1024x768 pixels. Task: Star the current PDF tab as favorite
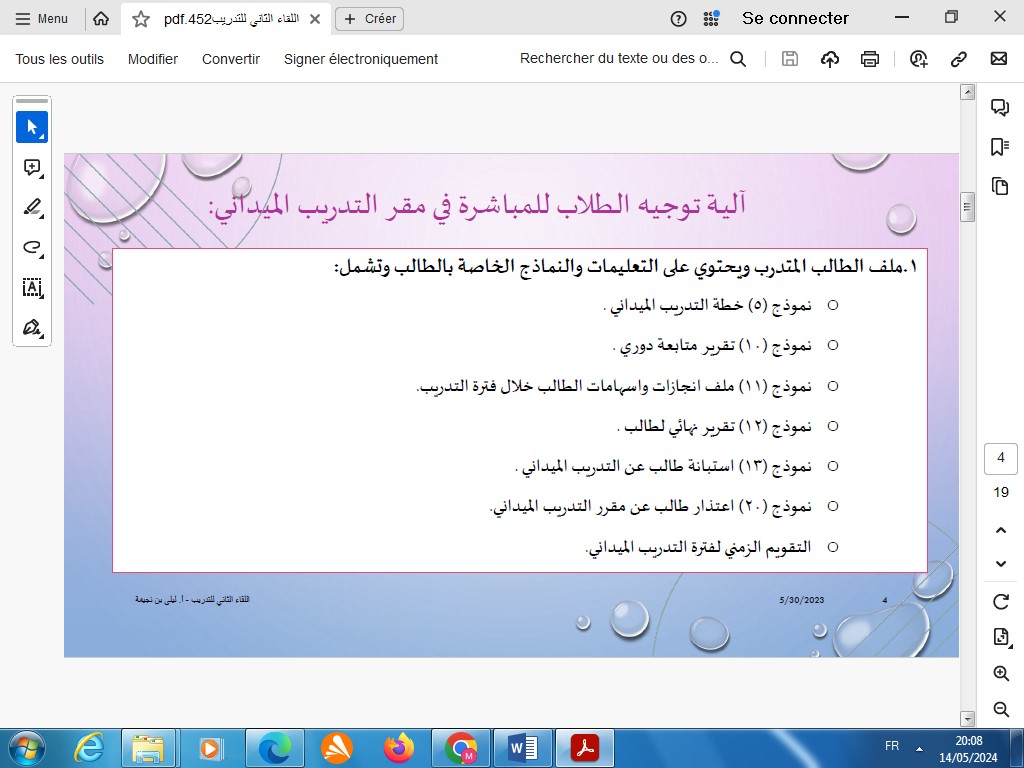[x=141, y=19]
